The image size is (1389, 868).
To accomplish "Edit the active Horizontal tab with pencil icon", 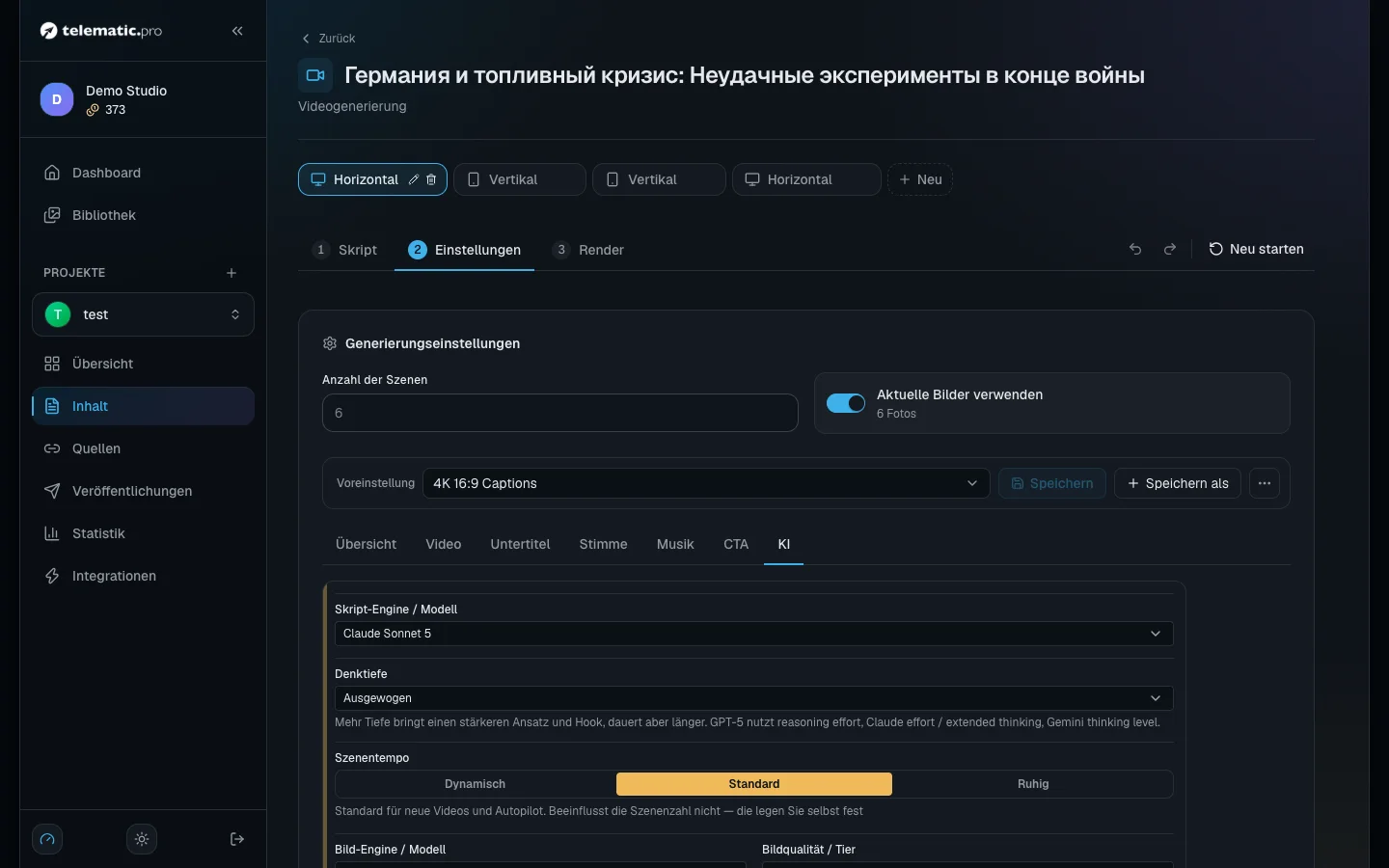I will pos(414,179).
